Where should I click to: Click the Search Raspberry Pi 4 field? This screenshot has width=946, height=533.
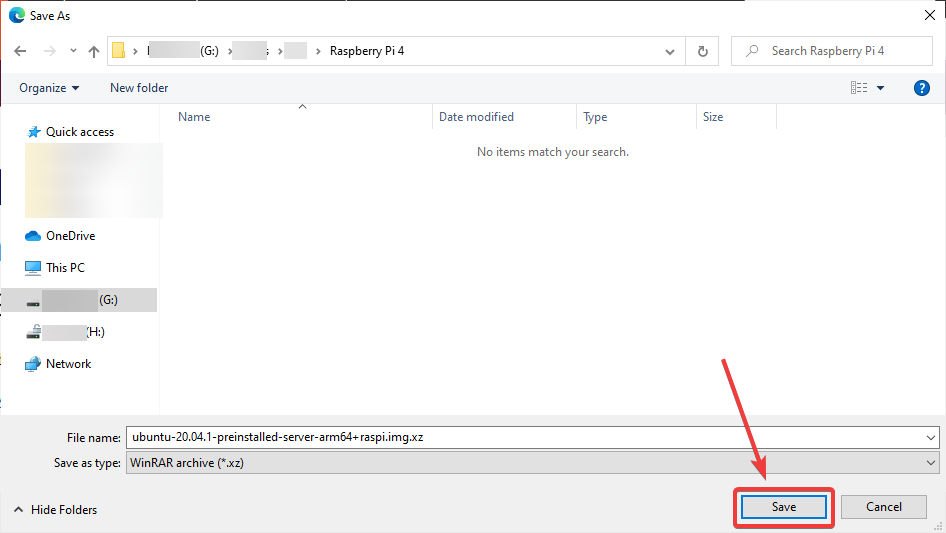[832, 51]
